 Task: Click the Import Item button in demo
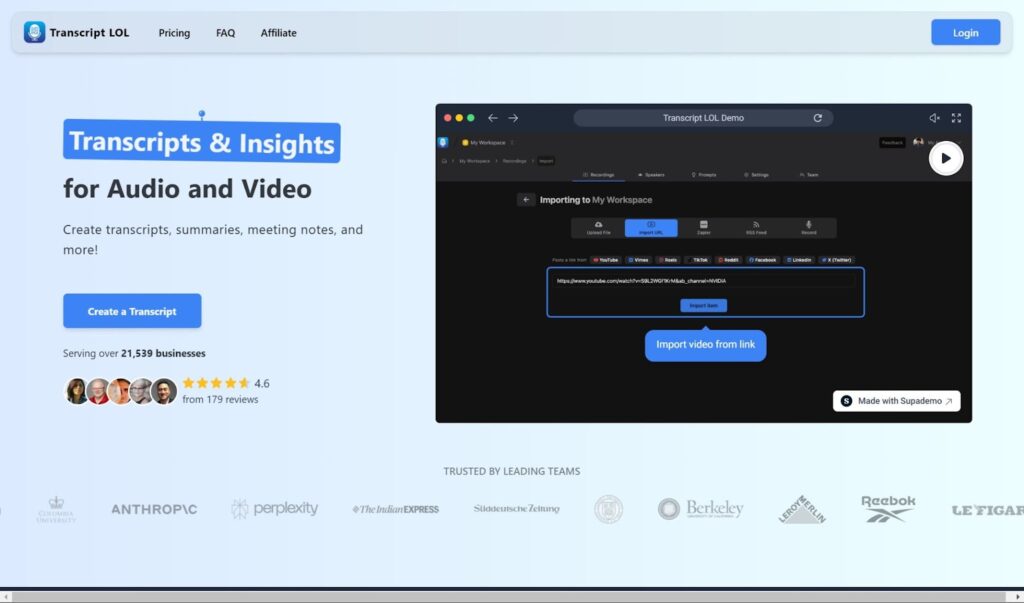(x=704, y=305)
